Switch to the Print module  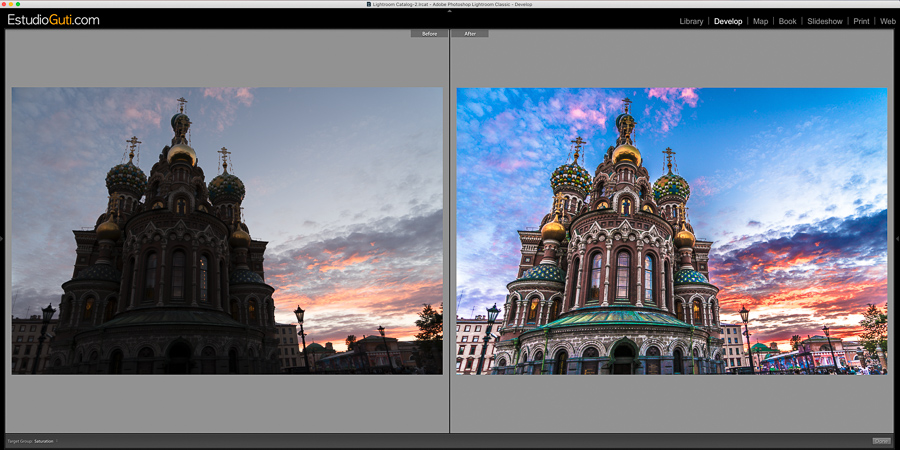860,21
